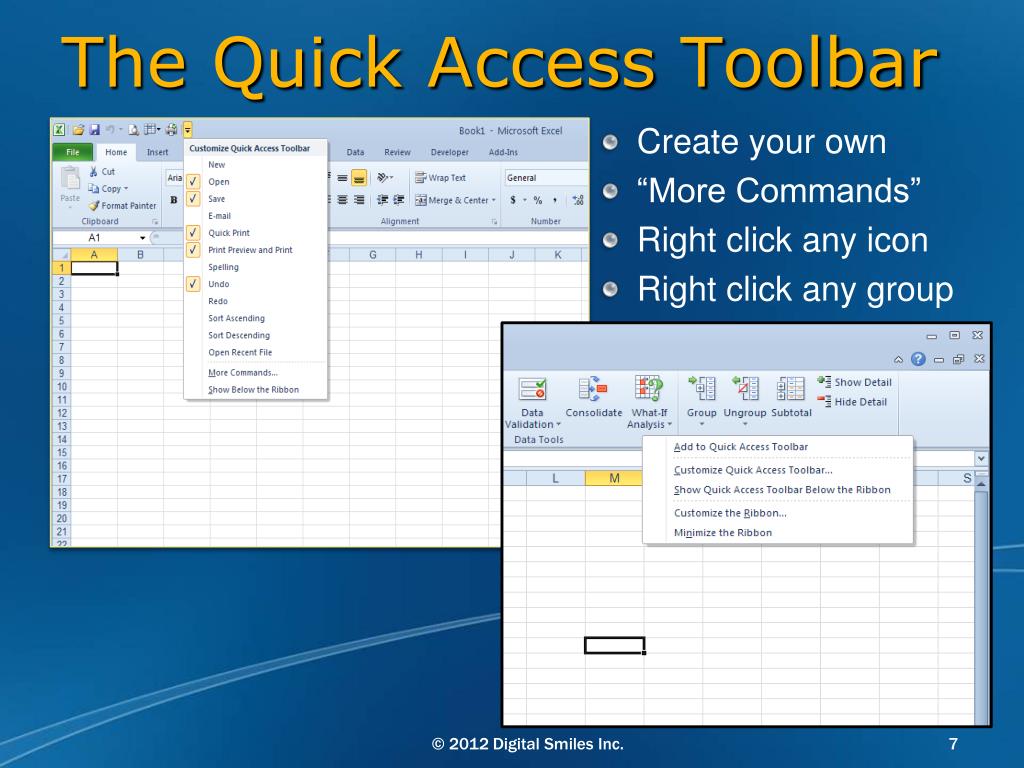The image size is (1024, 768).
Task: Select the highlighted bottom align icon
Action: point(359,178)
